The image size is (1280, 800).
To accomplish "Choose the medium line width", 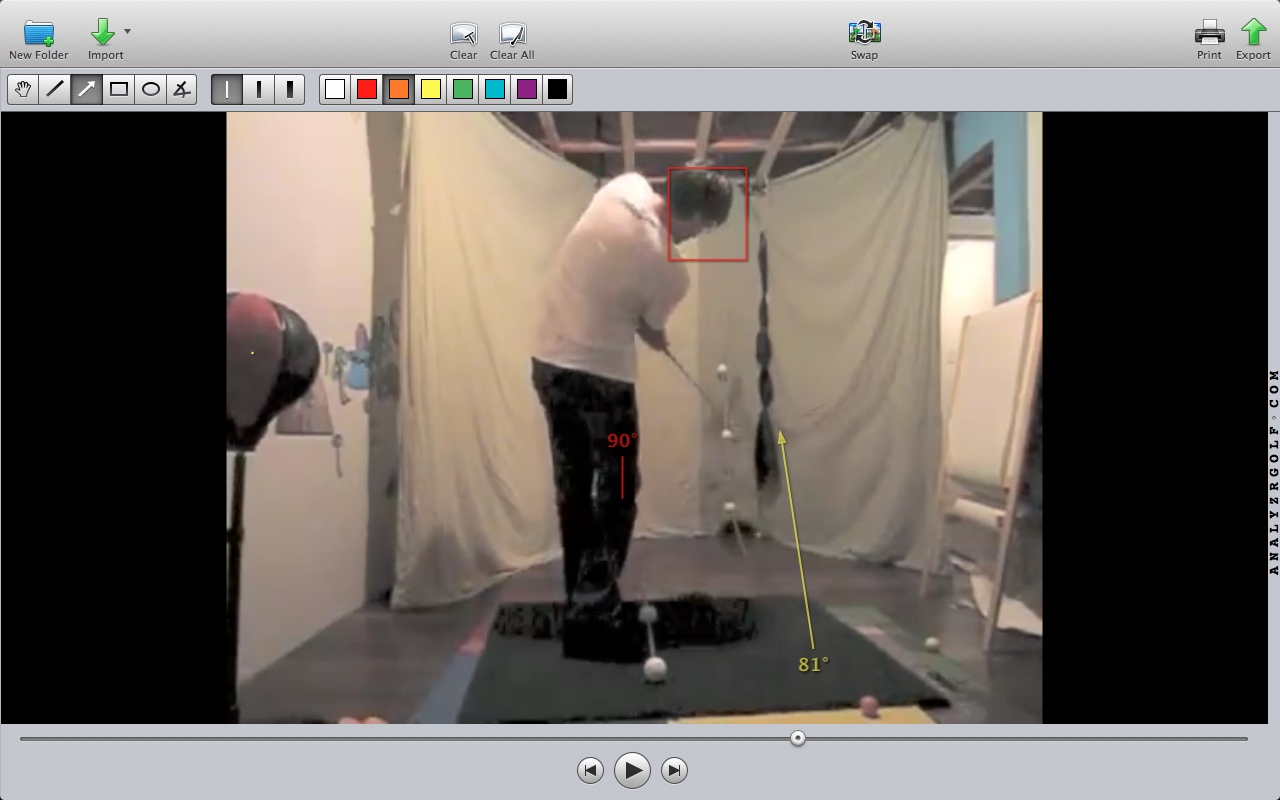I will point(259,89).
